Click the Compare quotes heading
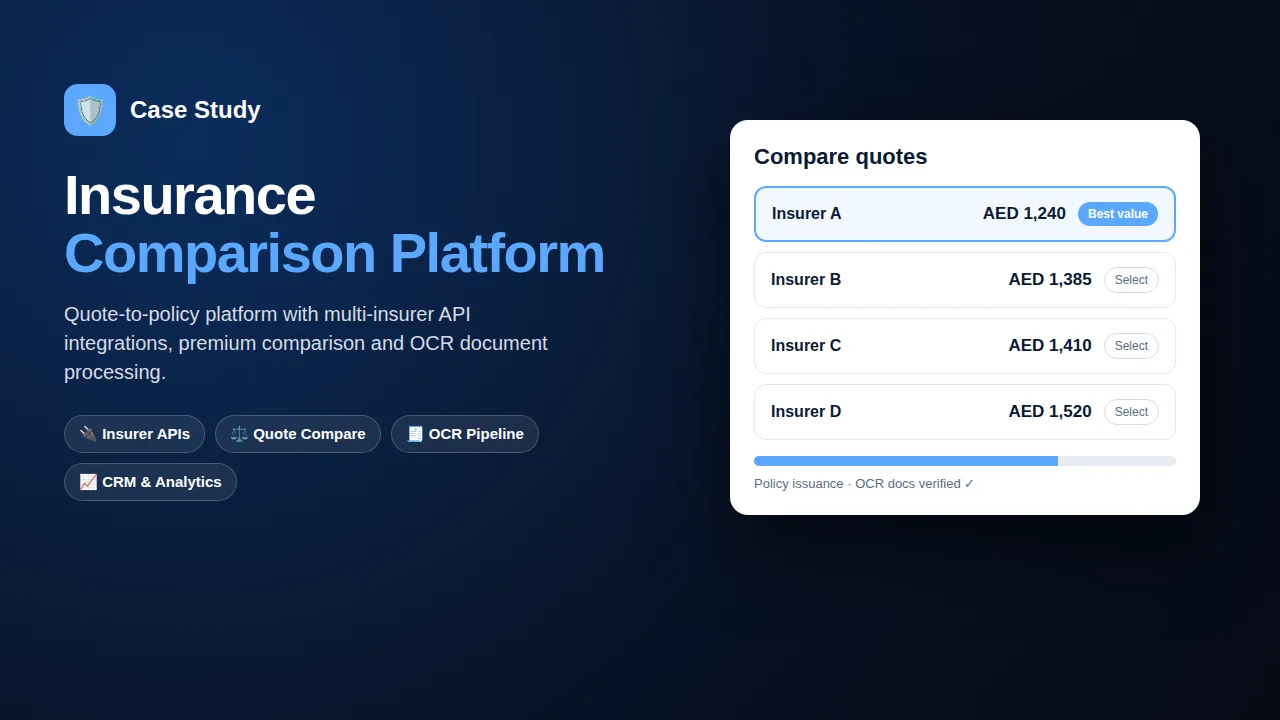 point(840,157)
